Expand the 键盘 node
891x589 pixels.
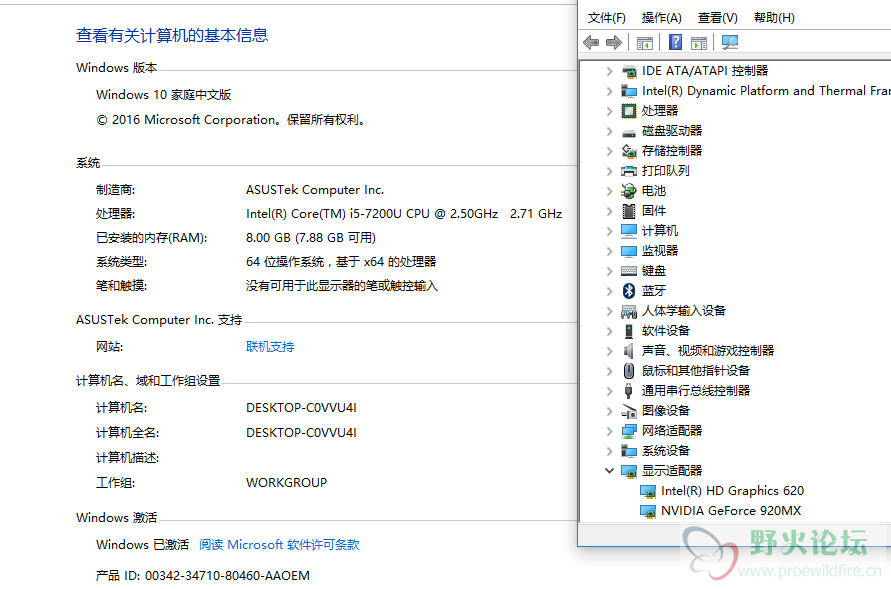click(x=609, y=271)
